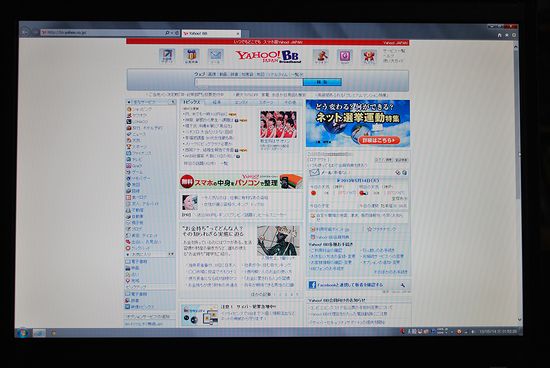Click the お金持ち article illustration thumbnail
Image resolution: width=550 pixels, height=368 pixels.
(x=278, y=241)
